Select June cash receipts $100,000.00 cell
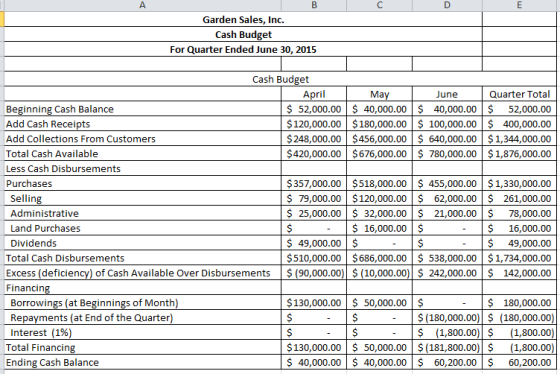The width and height of the screenshot is (560, 374). coord(447,124)
